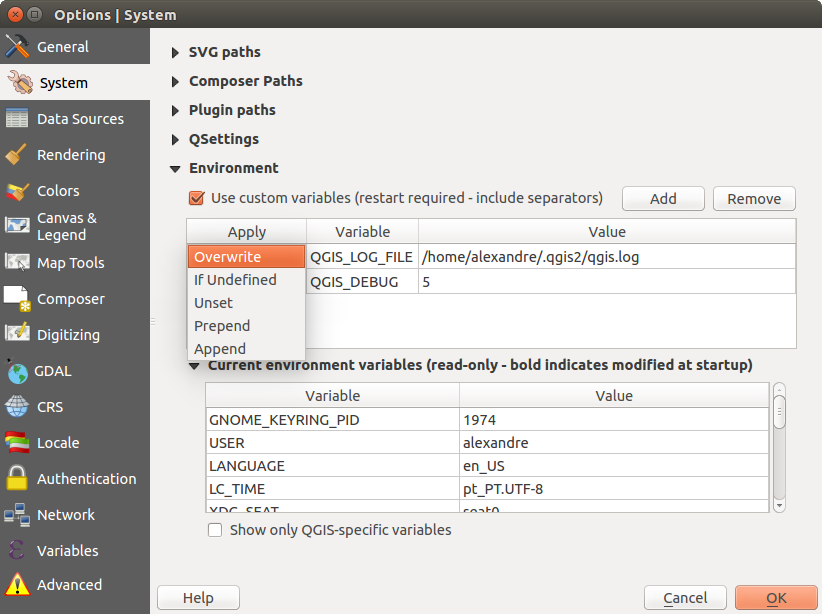Select the GDAL globe icon
This screenshot has height=614, width=822.
pos(17,372)
